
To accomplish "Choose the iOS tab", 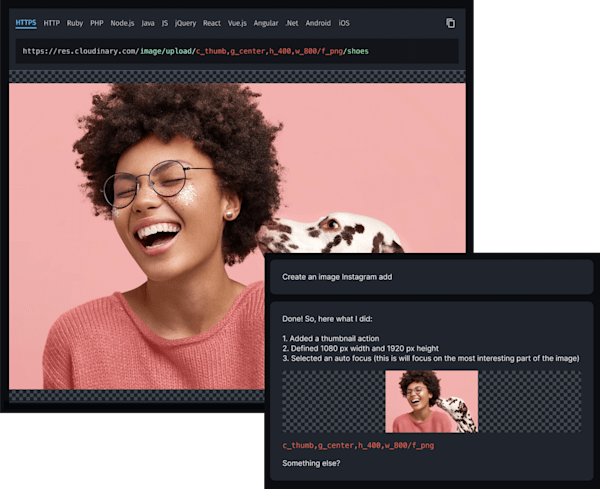I will pyautogui.click(x=345, y=22).
